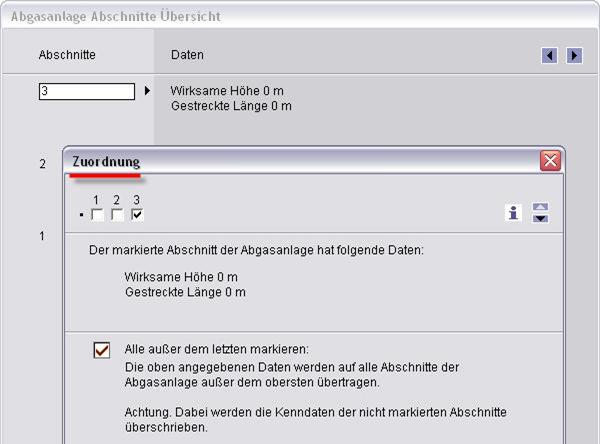Click the Daten column header

pyautogui.click(x=187, y=55)
